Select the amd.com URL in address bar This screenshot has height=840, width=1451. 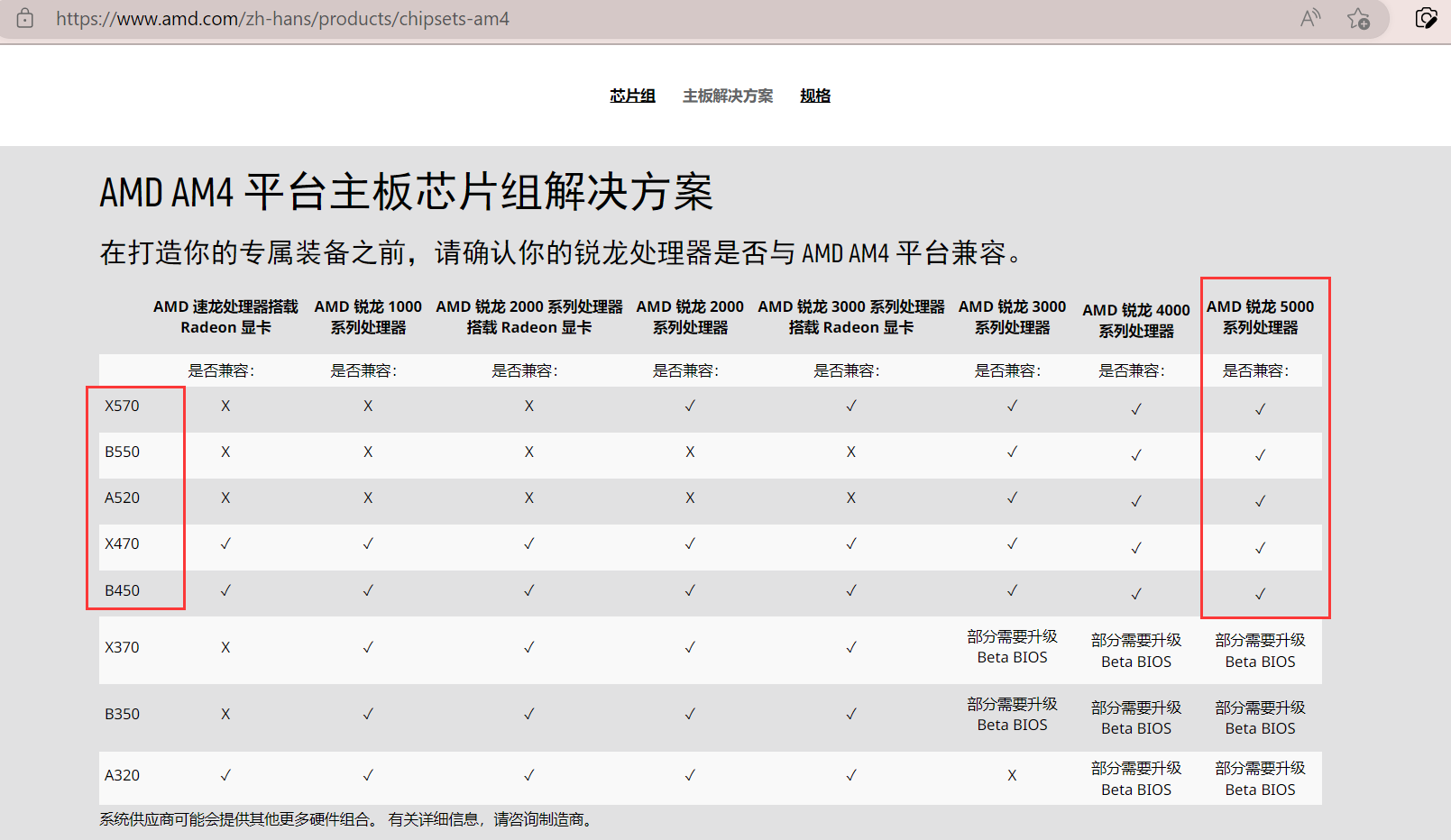point(282,19)
